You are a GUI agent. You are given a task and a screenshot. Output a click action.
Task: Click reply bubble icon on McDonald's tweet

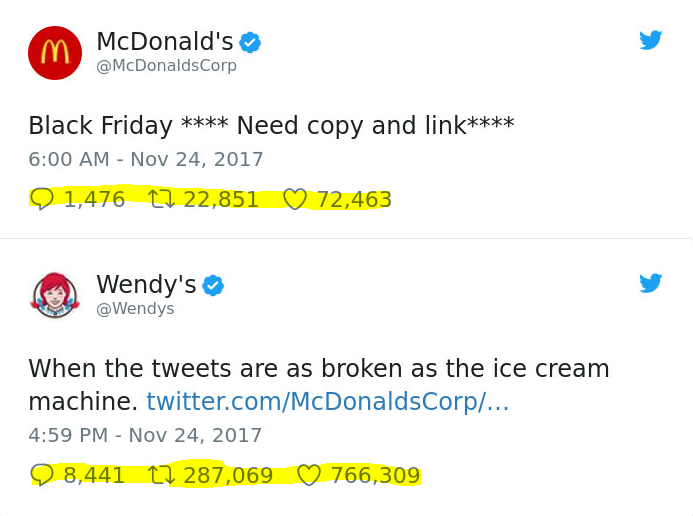(42, 200)
